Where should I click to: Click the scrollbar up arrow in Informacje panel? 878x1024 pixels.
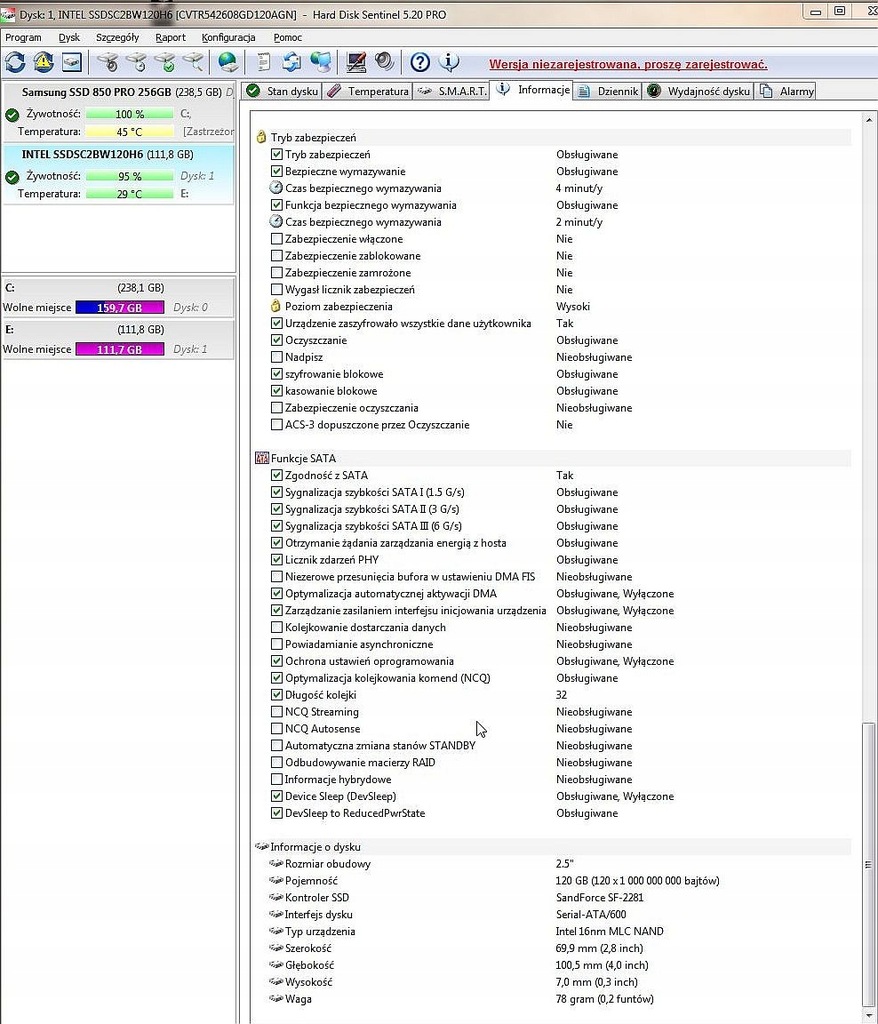869,120
